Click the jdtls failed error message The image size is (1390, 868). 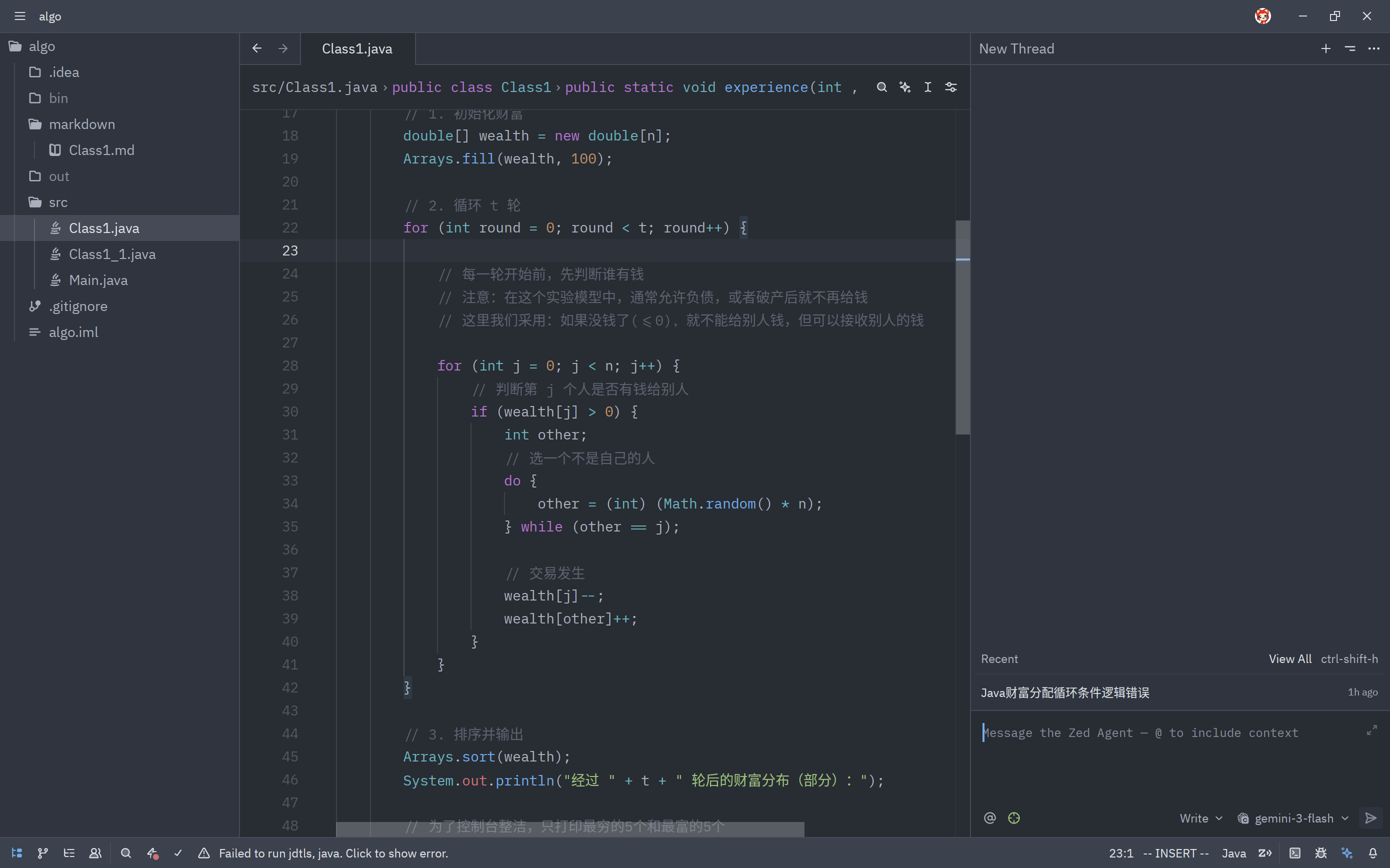point(333,853)
